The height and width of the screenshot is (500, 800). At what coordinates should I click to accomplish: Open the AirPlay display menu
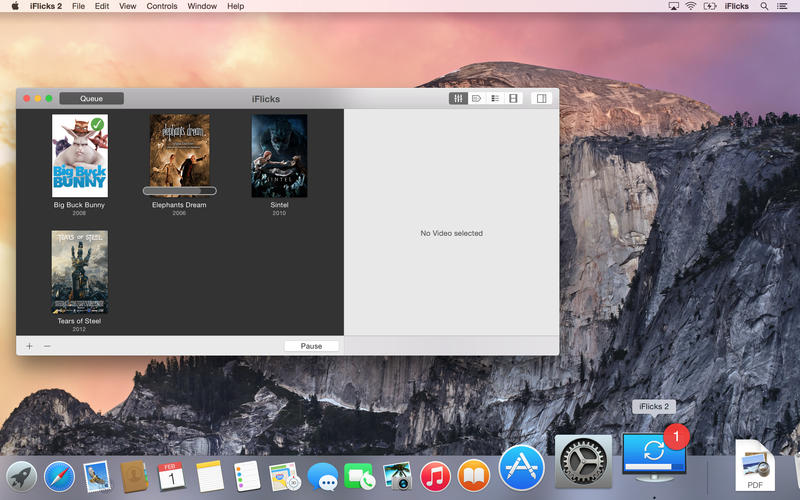coord(673,6)
